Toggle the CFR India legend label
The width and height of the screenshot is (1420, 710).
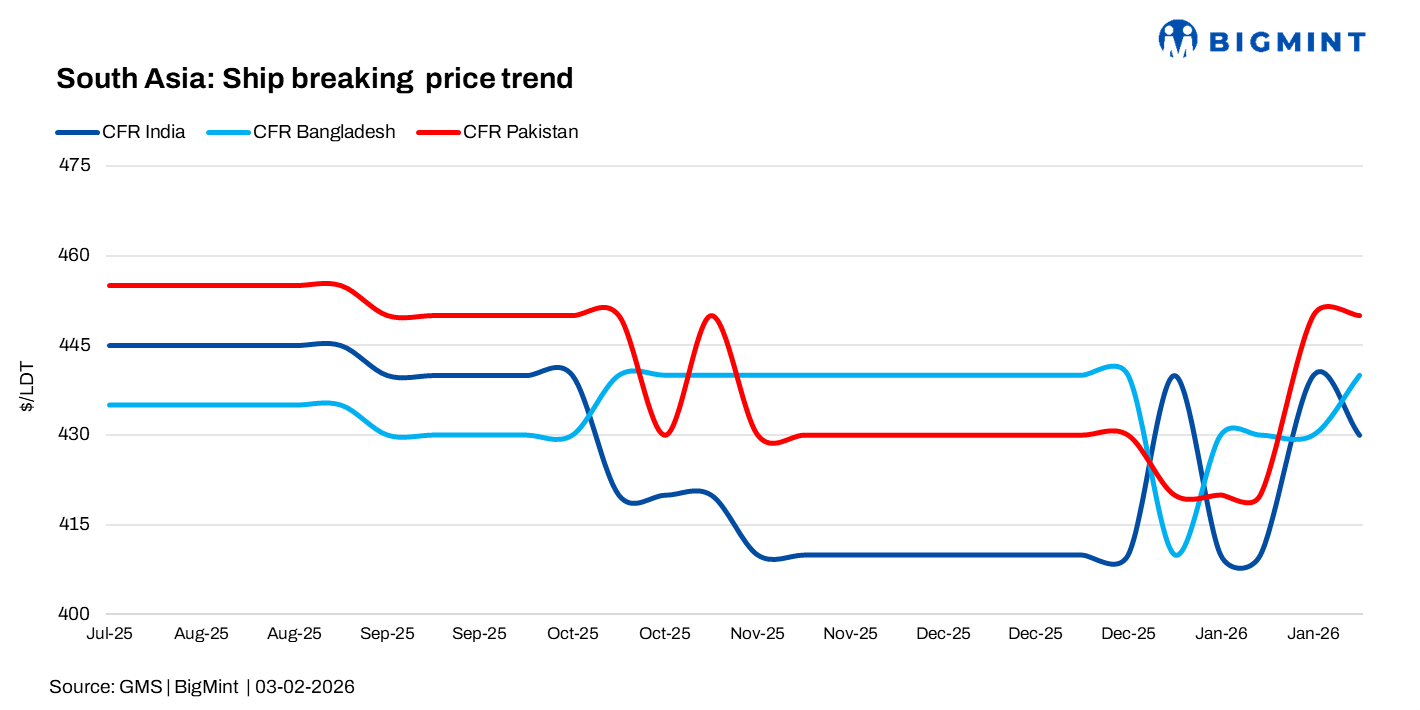tap(143, 132)
